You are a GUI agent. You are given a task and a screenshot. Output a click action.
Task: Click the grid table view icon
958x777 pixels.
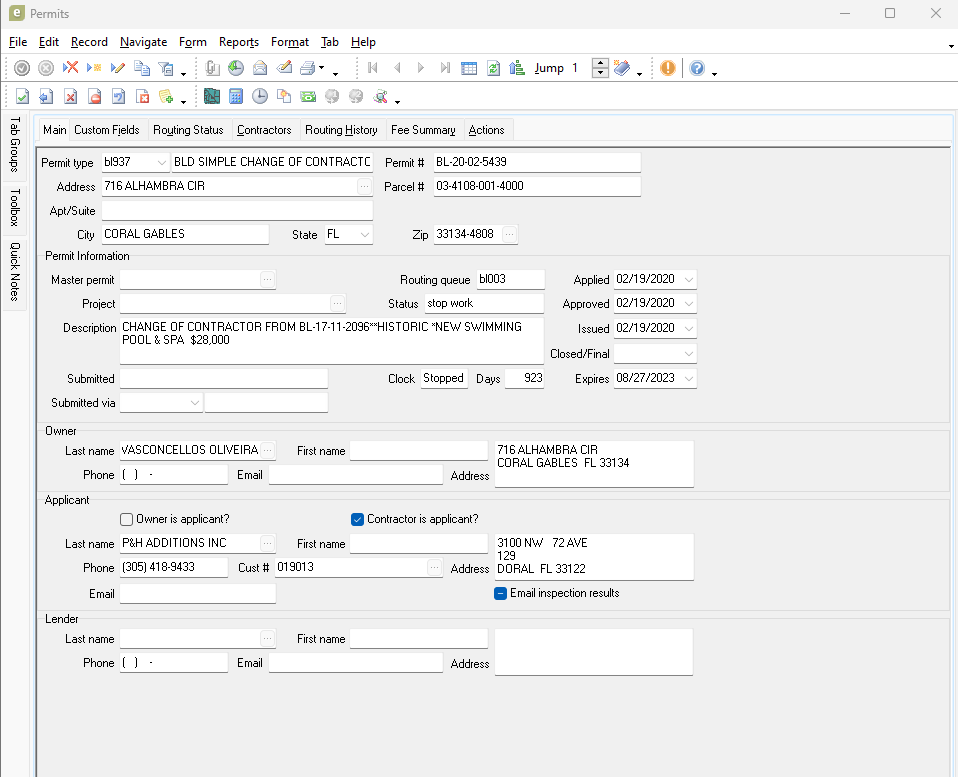point(469,68)
